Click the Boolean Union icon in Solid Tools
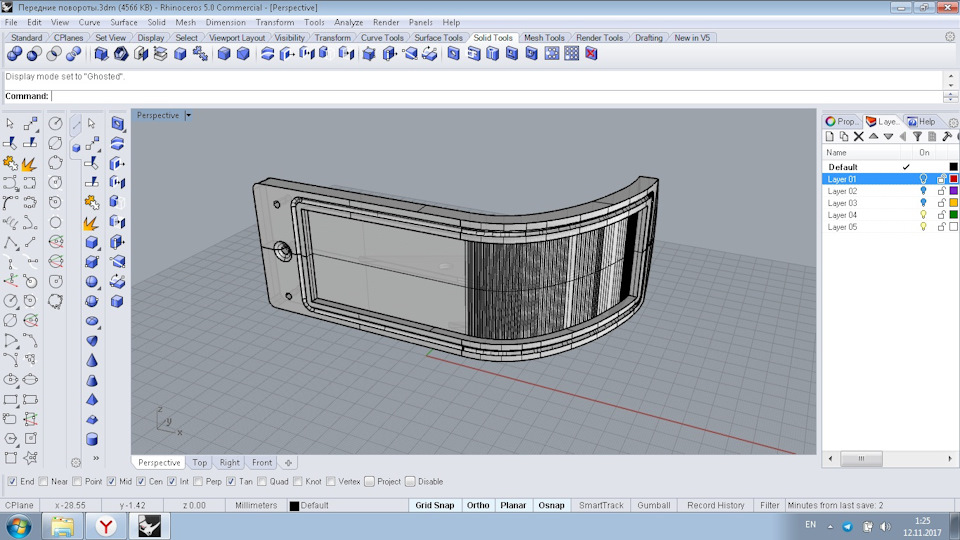The height and width of the screenshot is (540, 960). pos(14,54)
